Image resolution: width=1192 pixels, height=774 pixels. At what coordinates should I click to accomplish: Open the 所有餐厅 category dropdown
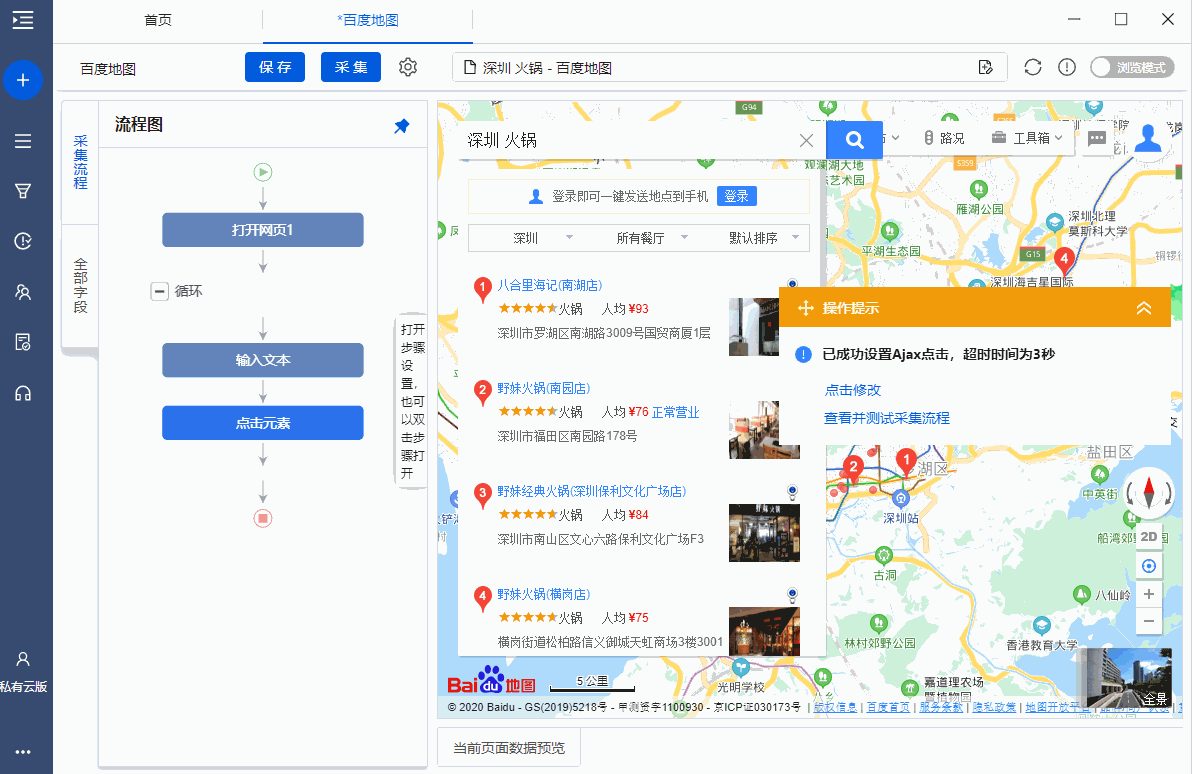651,238
